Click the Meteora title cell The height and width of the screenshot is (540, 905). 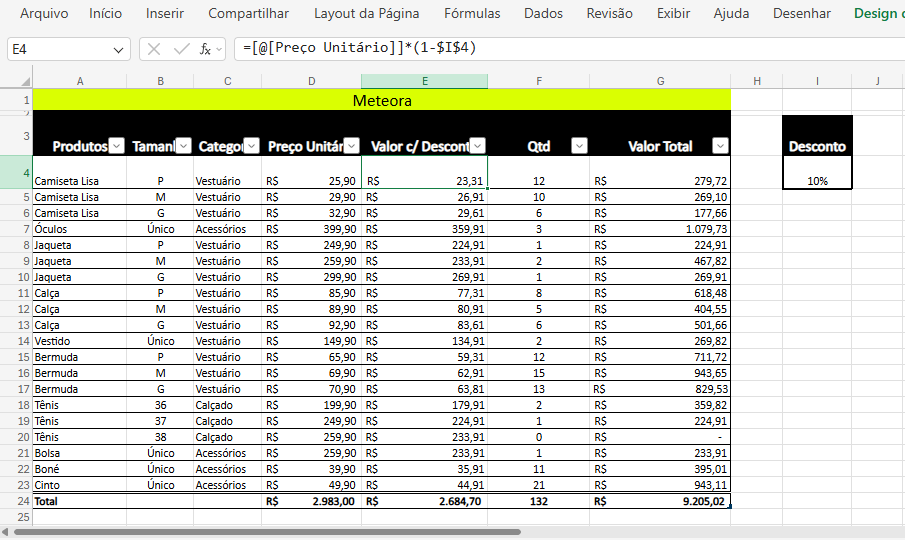[x=382, y=100]
